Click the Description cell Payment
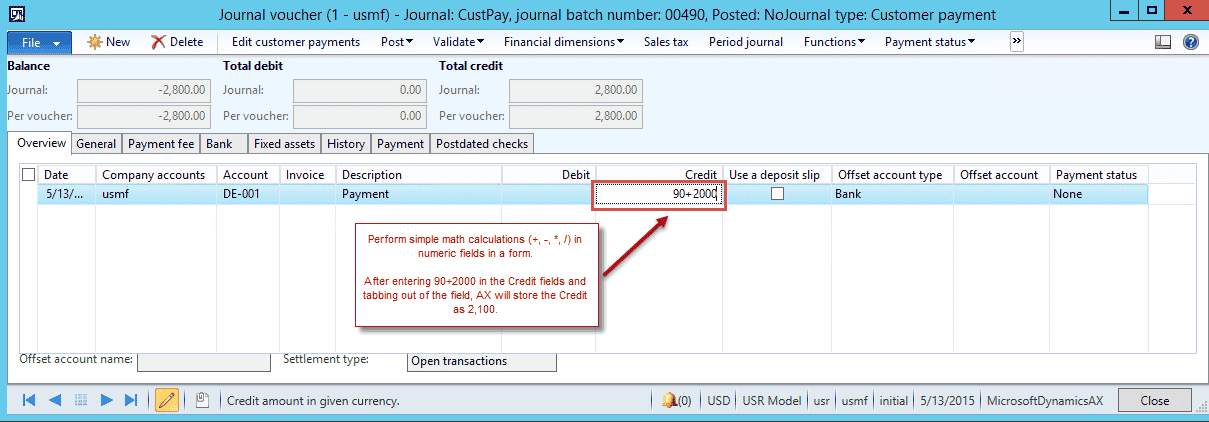The image size is (1209, 422). 419,194
